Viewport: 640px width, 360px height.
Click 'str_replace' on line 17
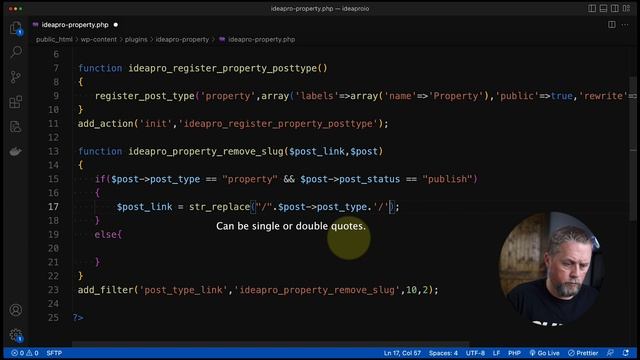click(220, 207)
